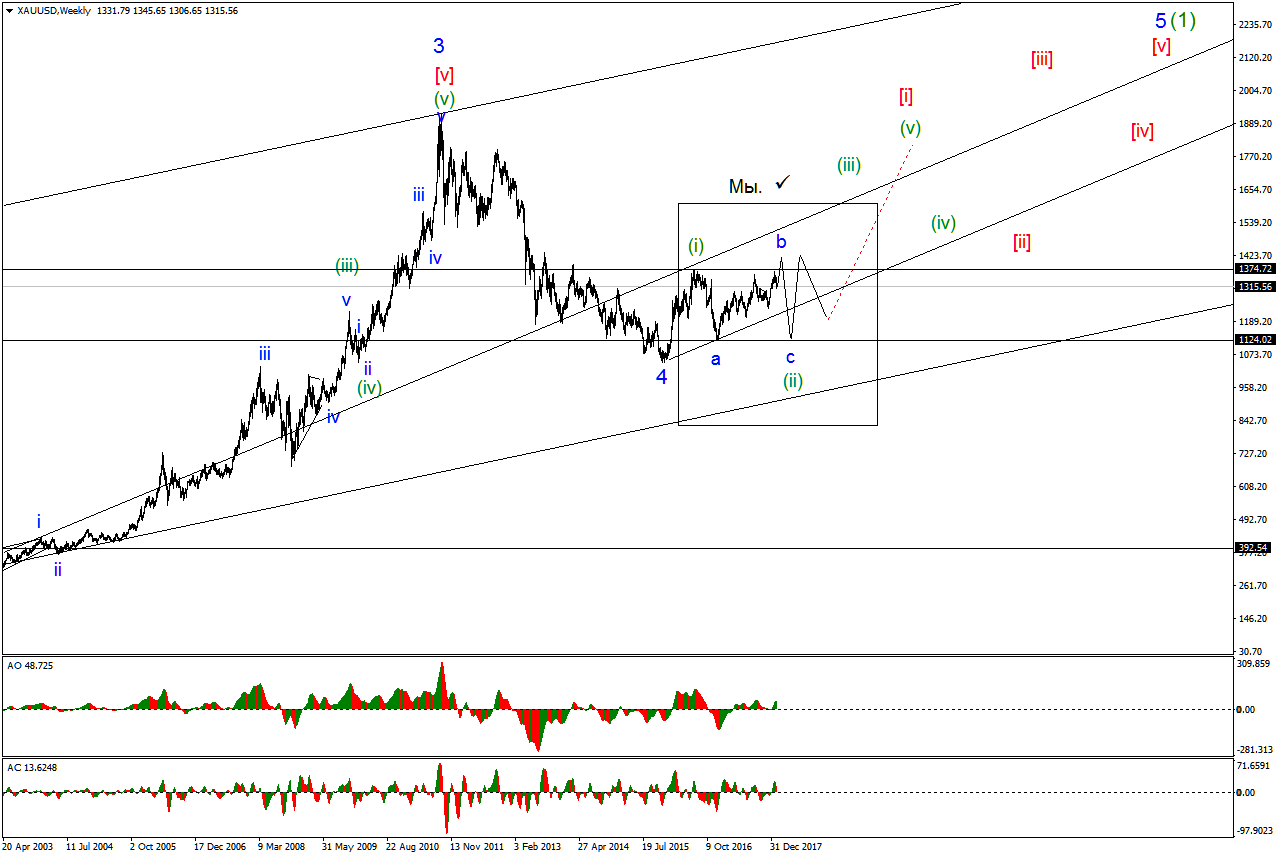Click the Мы. text label
1276x858 pixels.
tap(746, 186)
